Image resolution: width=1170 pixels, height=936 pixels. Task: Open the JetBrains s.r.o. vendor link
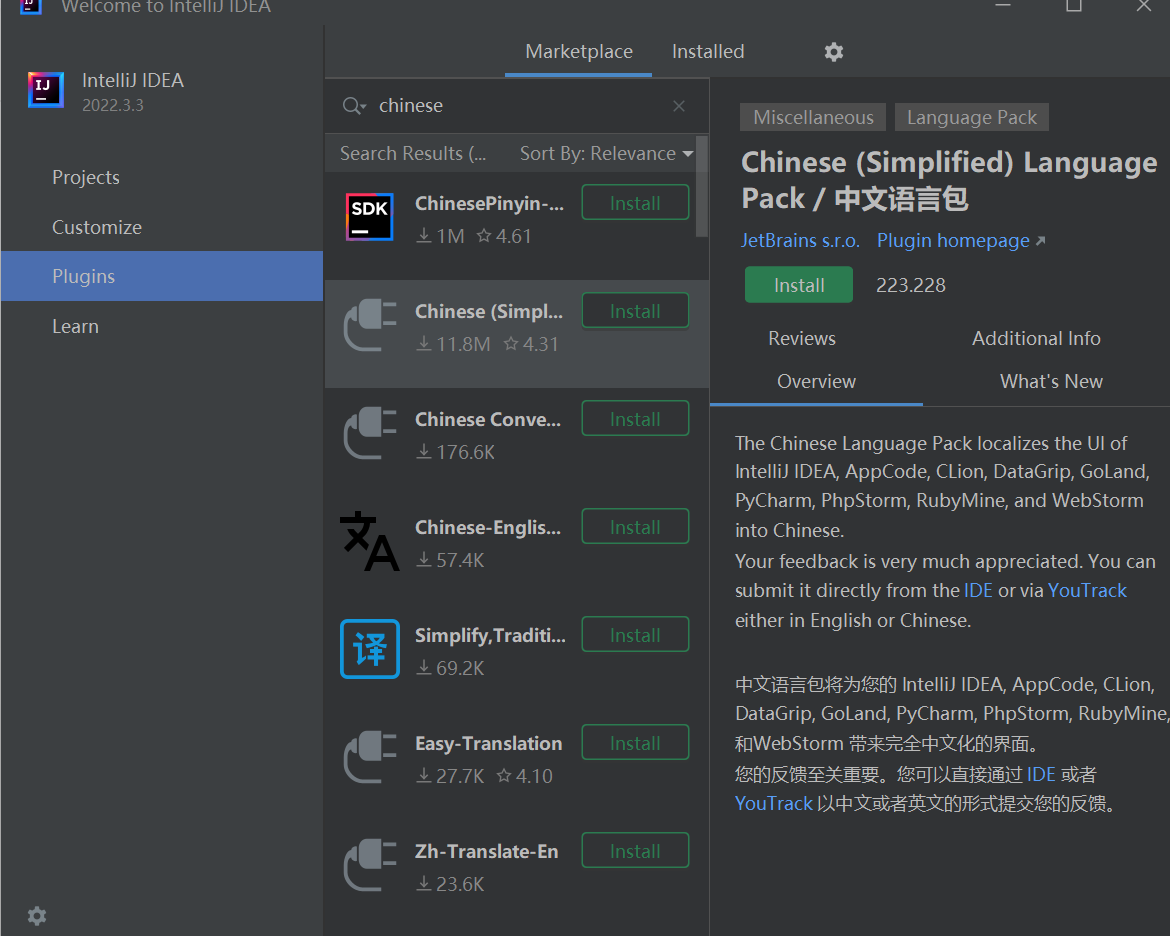click(800, 240)
